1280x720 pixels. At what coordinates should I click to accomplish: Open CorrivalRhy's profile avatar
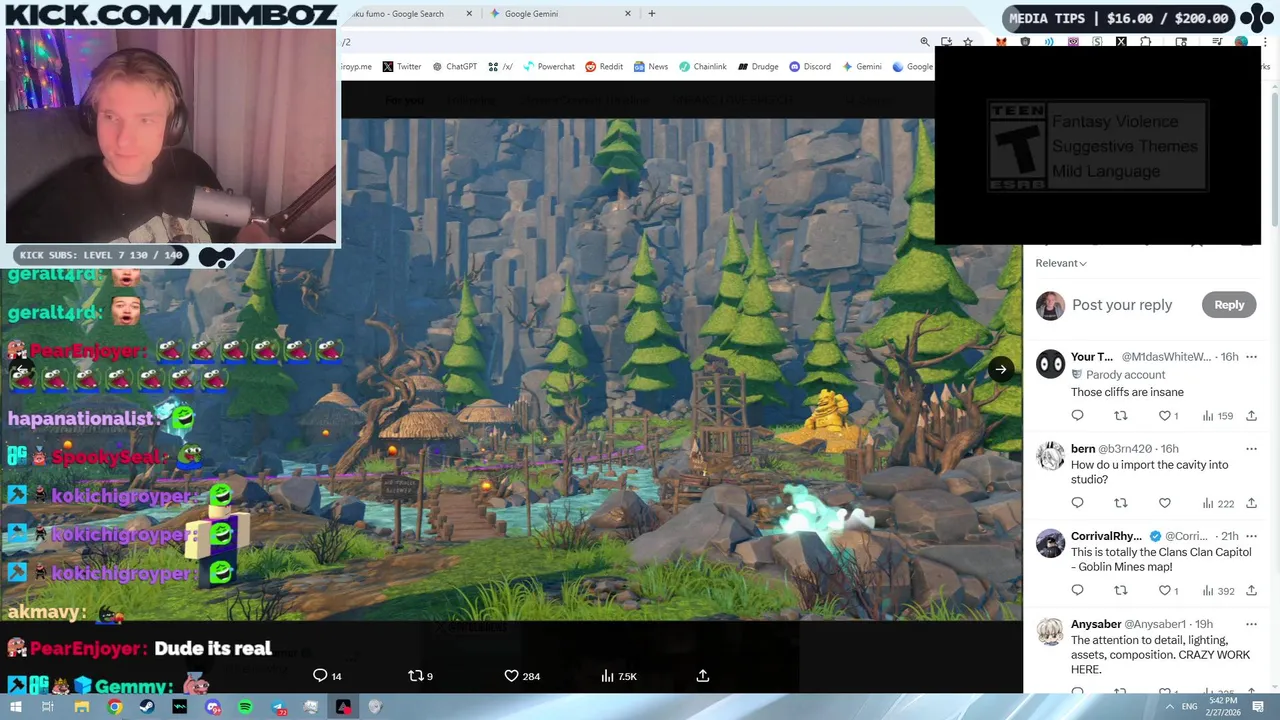coord(1050,543)
